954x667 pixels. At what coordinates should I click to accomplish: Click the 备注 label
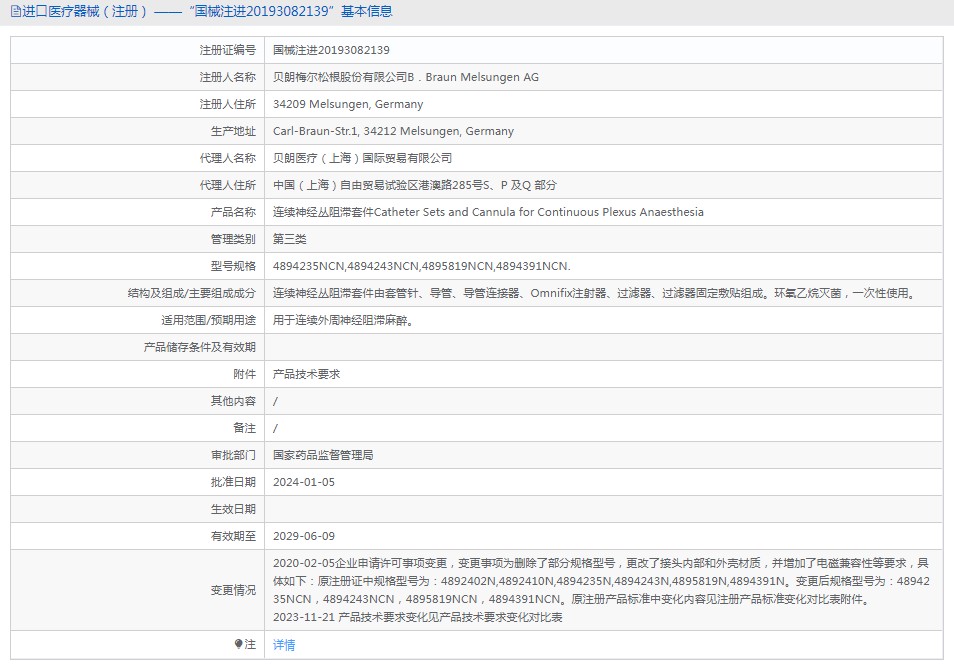coord(245,428)
